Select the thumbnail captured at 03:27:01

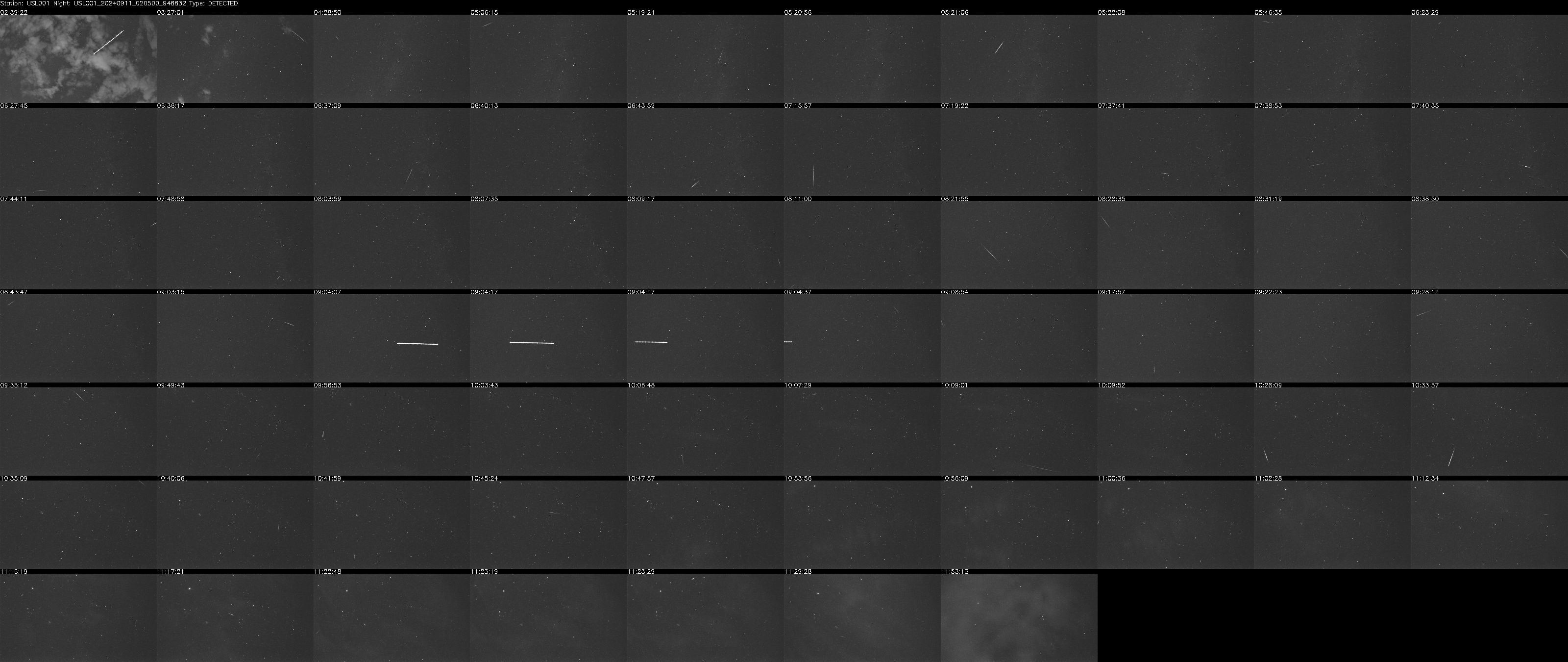pyautogui.click(x=235, y=58)
